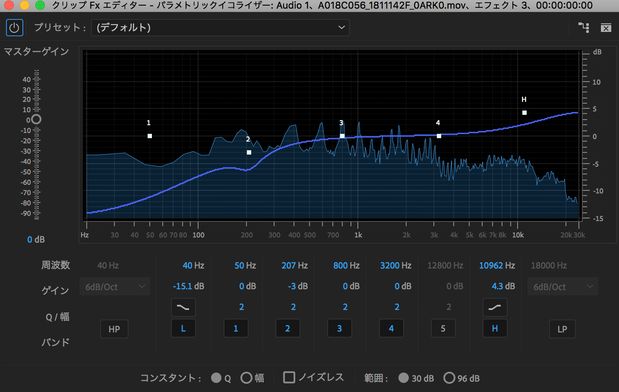Screen dimensions: 619x392
Task: Open the HP 6dB/Oct slope dropdown
Action: coord(115,287)
